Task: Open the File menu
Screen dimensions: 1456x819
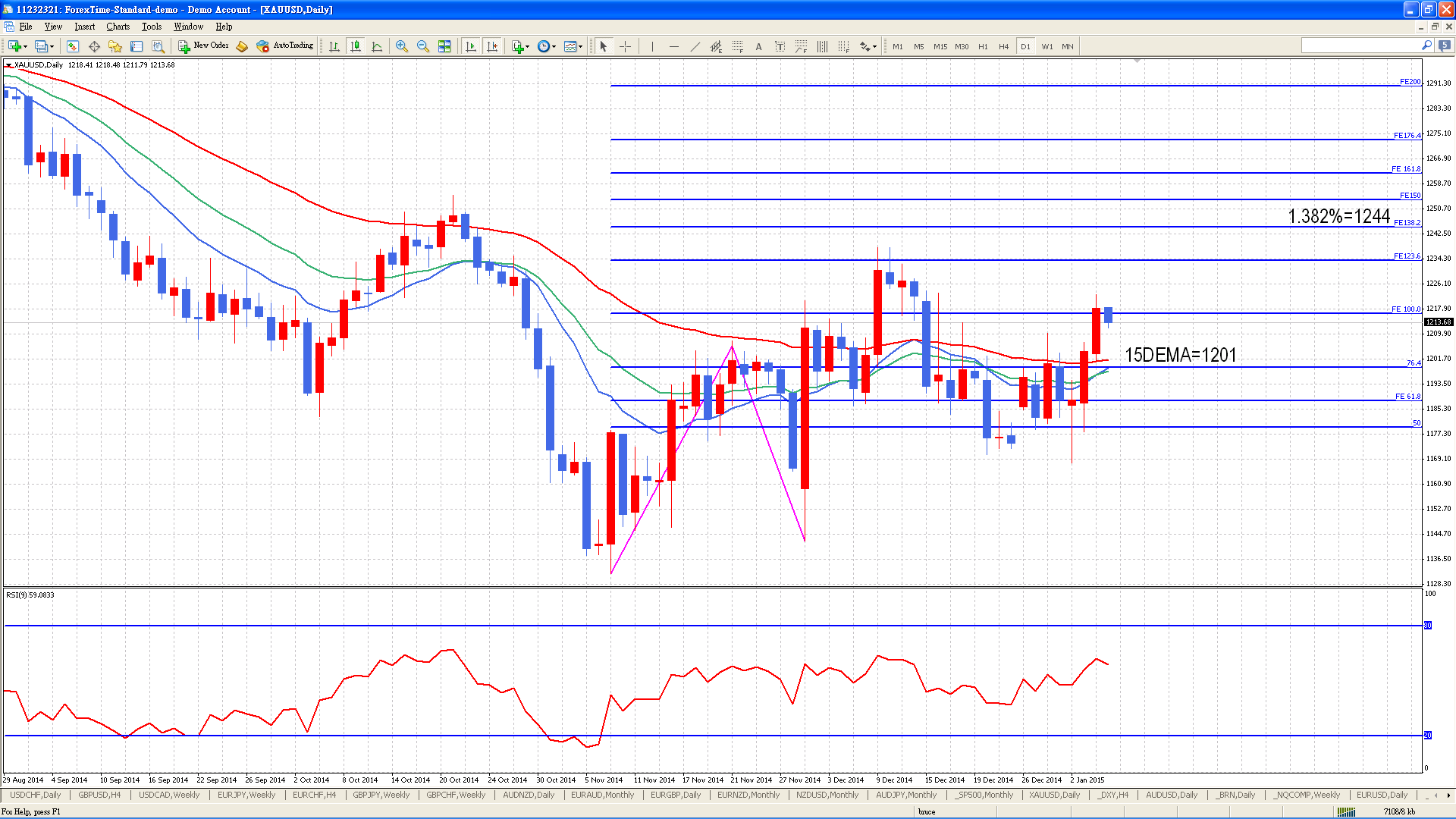Action: [25, 27]
